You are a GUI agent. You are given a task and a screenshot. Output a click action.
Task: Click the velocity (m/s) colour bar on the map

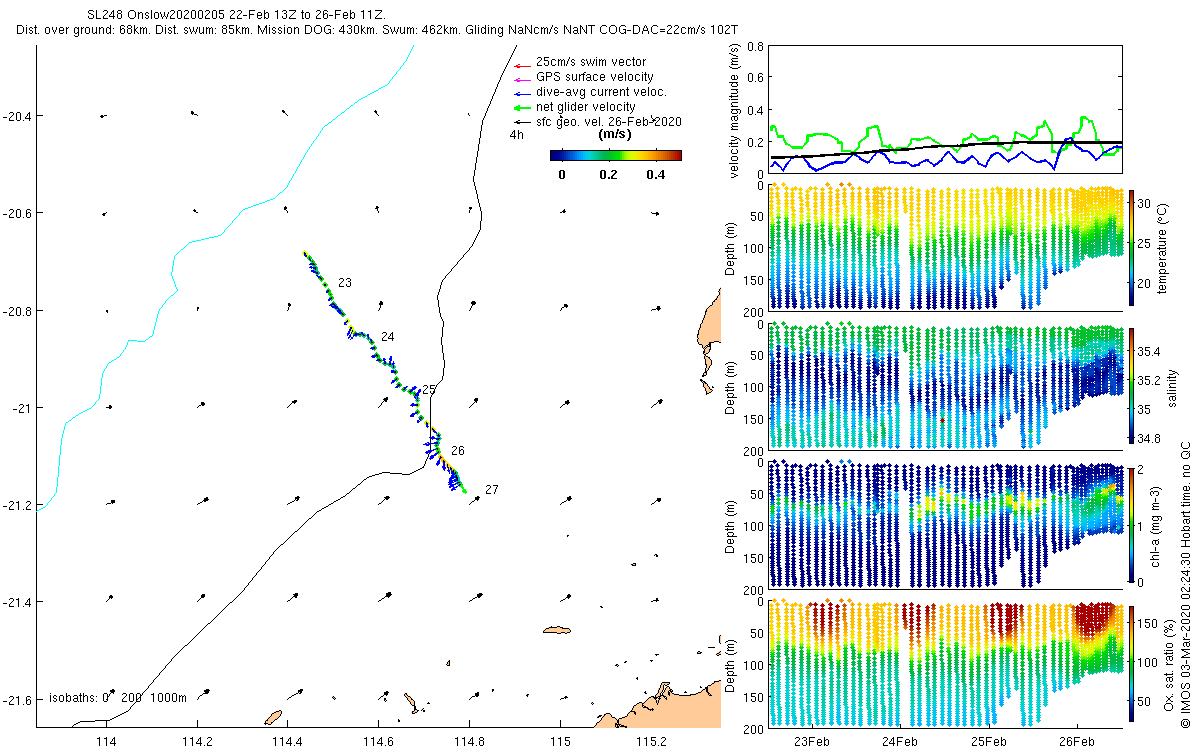(616, 155)
